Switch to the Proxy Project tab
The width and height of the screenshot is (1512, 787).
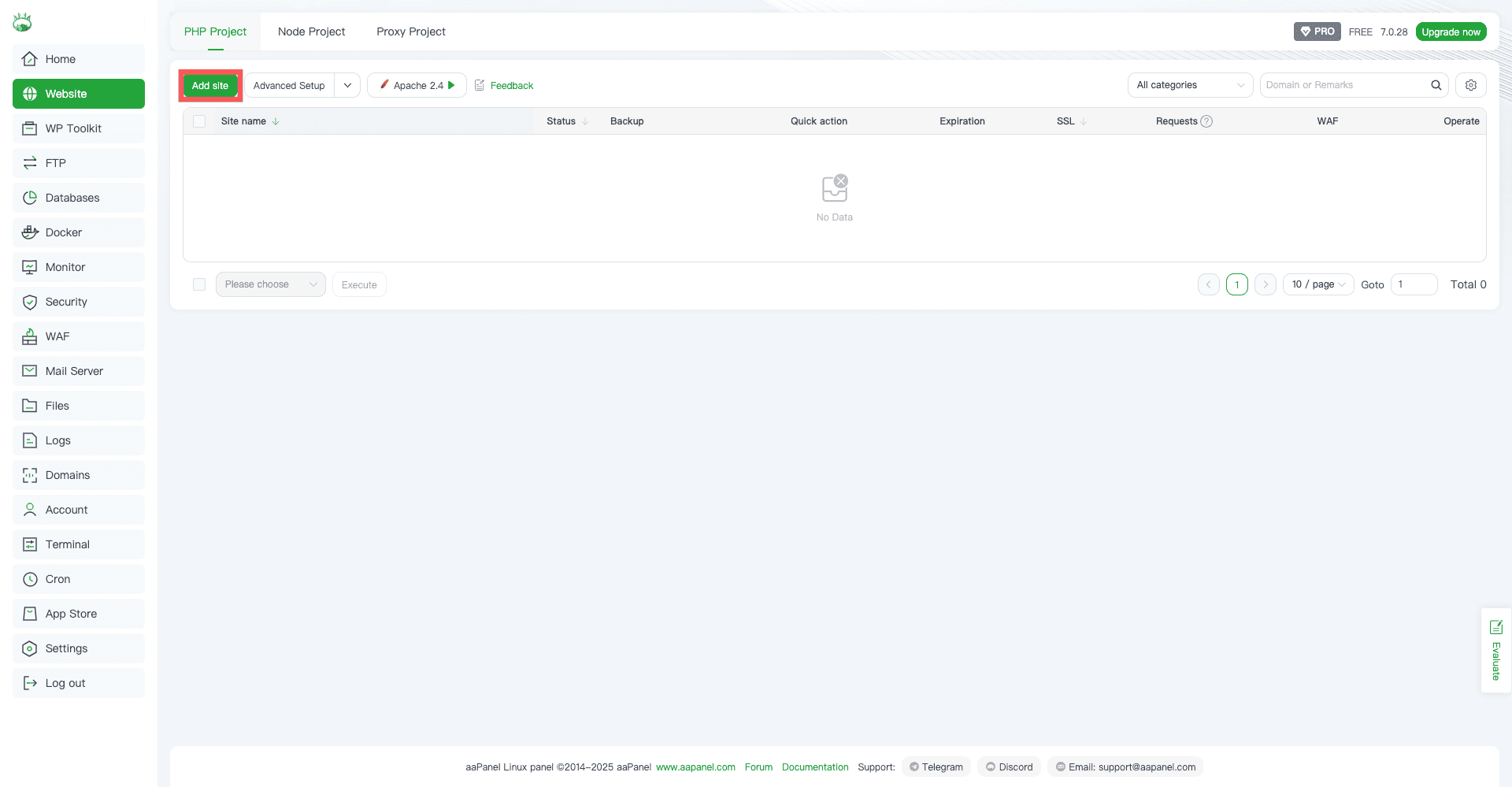[x=410, y=32]
